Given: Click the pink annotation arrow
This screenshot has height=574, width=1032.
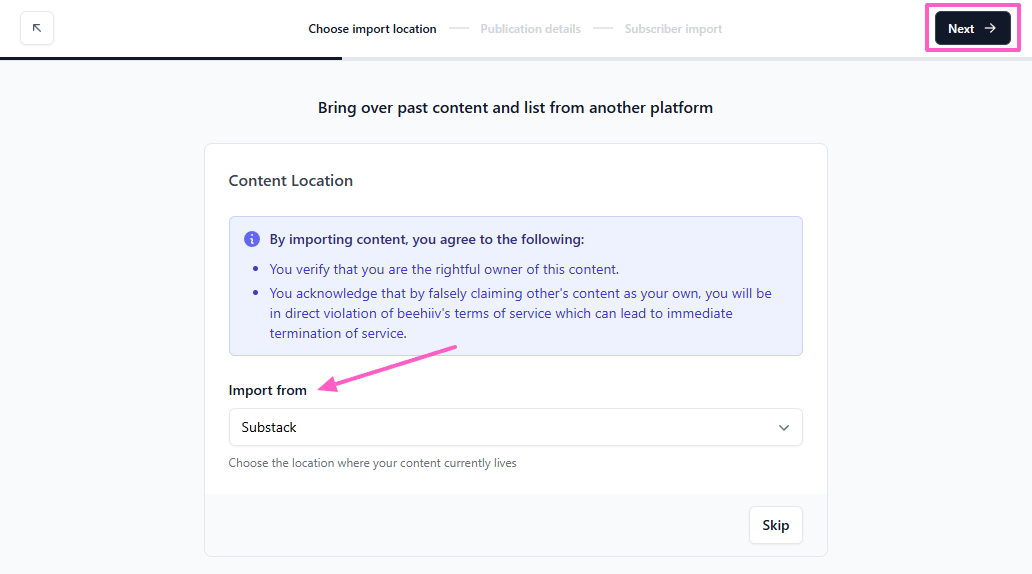Looking at the screenshot, I should (388, 367).
